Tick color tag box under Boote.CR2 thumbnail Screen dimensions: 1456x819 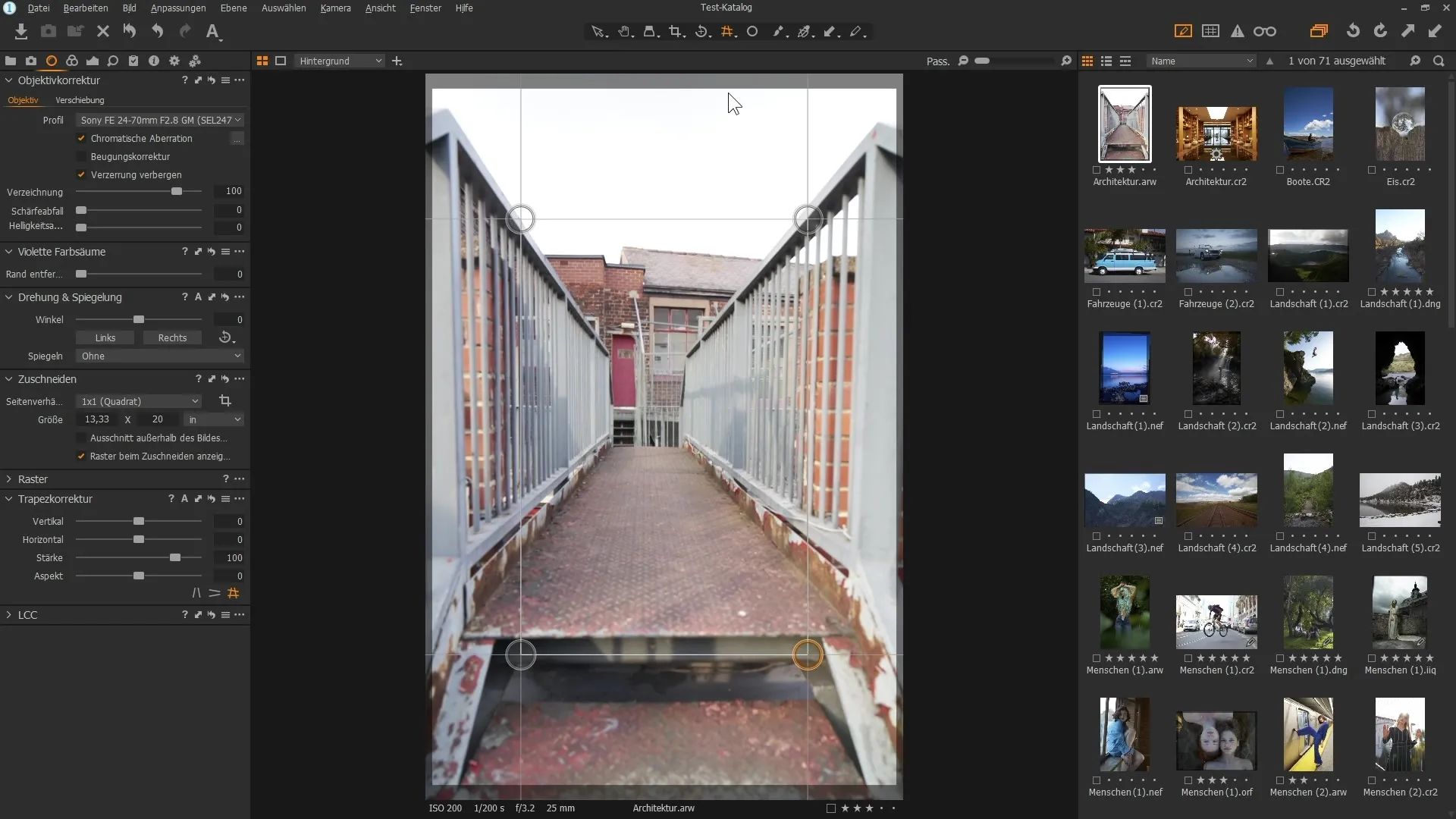[1280, 170]
